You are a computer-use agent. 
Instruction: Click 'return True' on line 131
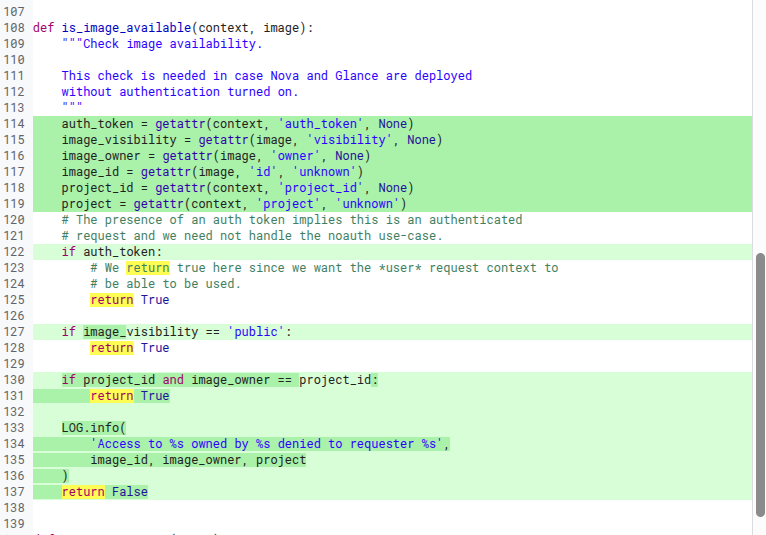[x=130, y=396]
